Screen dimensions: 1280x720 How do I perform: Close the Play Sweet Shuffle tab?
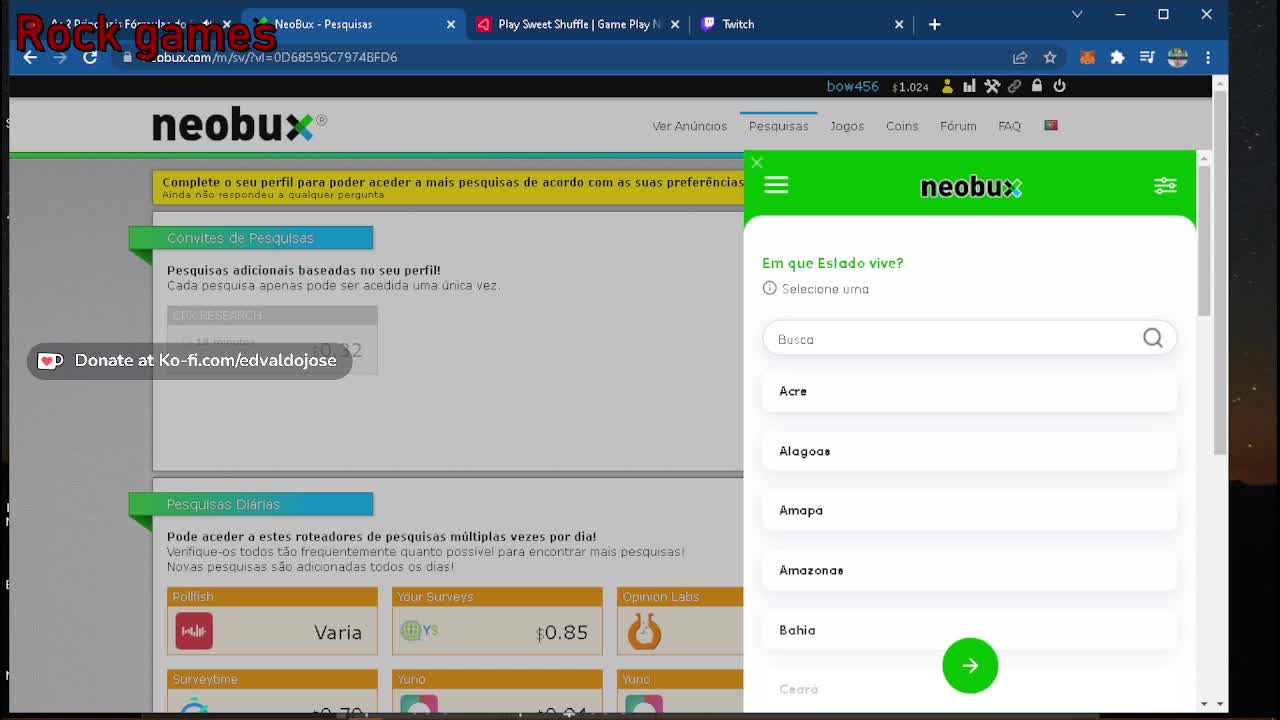click(x=675, y=24)
